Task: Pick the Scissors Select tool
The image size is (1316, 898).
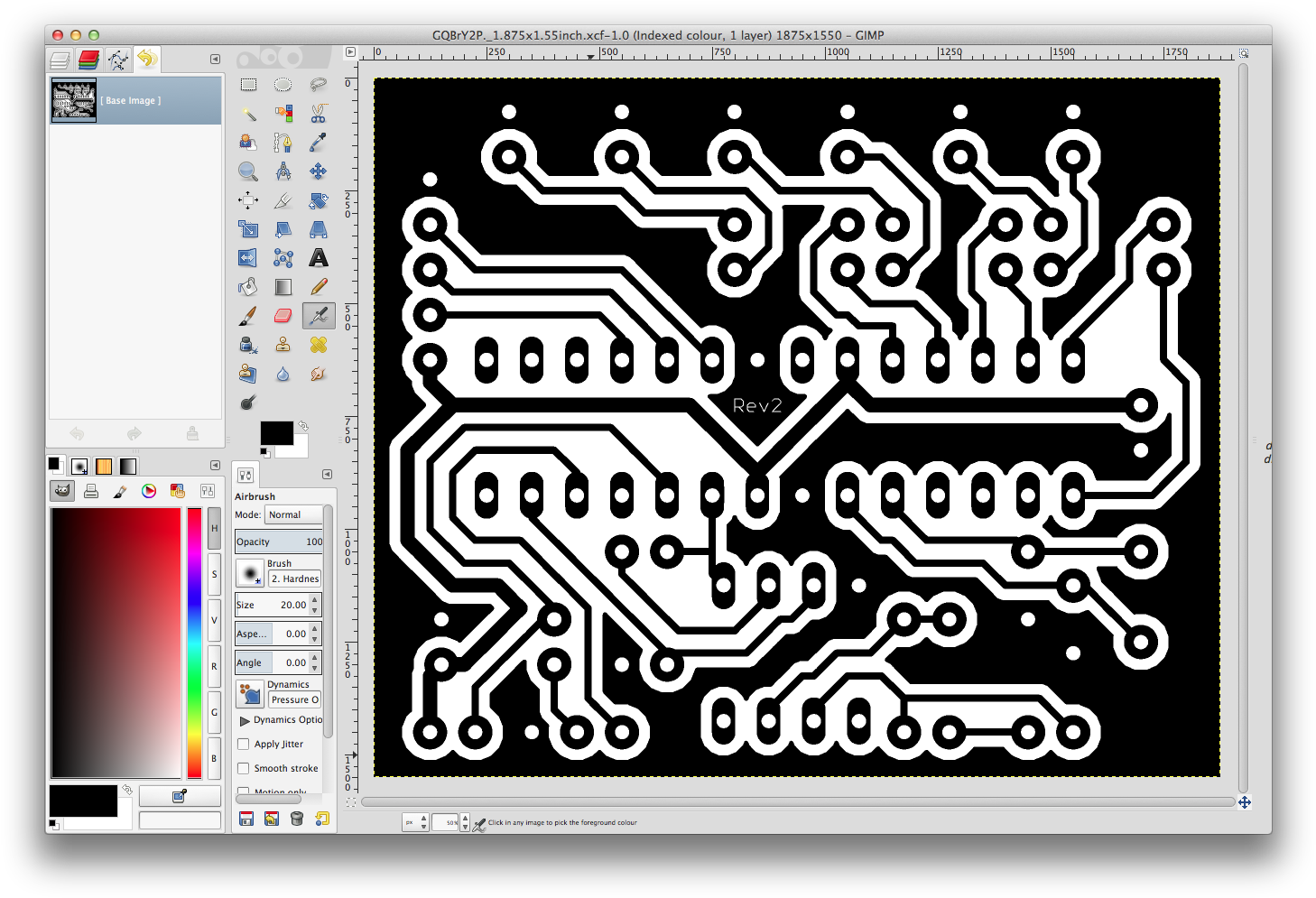Action: (x=319, y=114)
